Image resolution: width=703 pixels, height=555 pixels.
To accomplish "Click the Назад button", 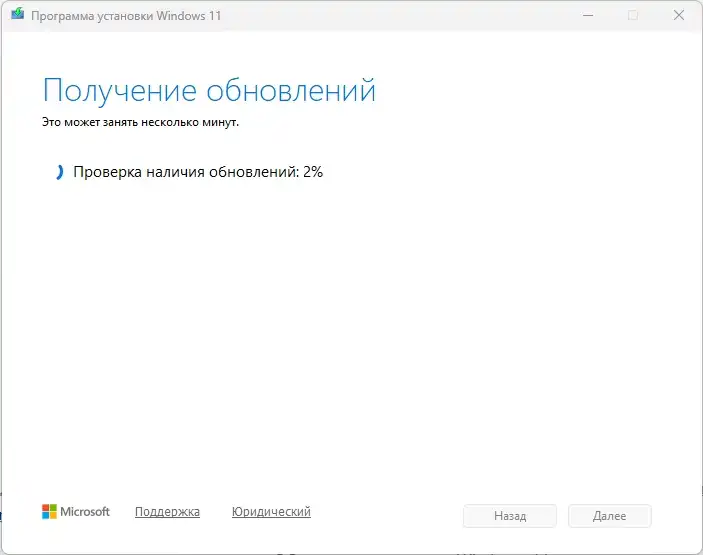I will point(510,516).
